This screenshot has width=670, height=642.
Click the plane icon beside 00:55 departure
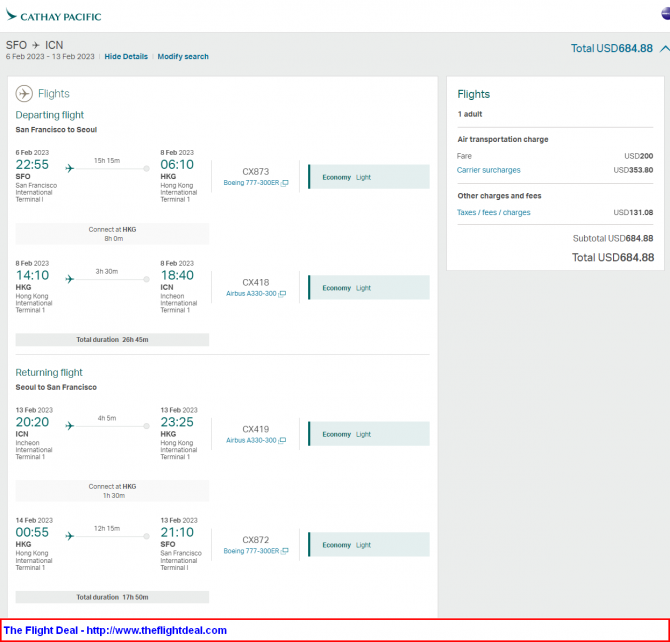pyautogui.click(x=70, y=536)
